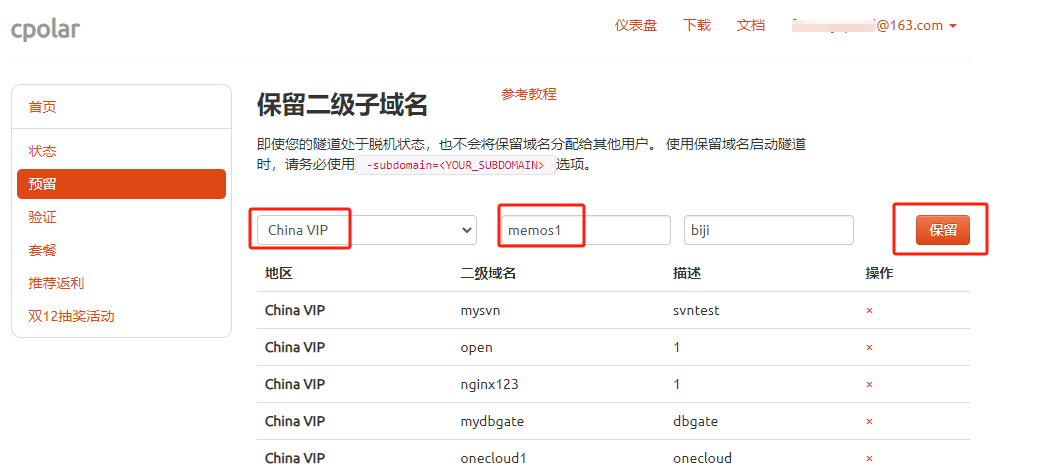Click the biji description input field
This screenshot has width=1047, height=475.
click(x=769, y=230)
